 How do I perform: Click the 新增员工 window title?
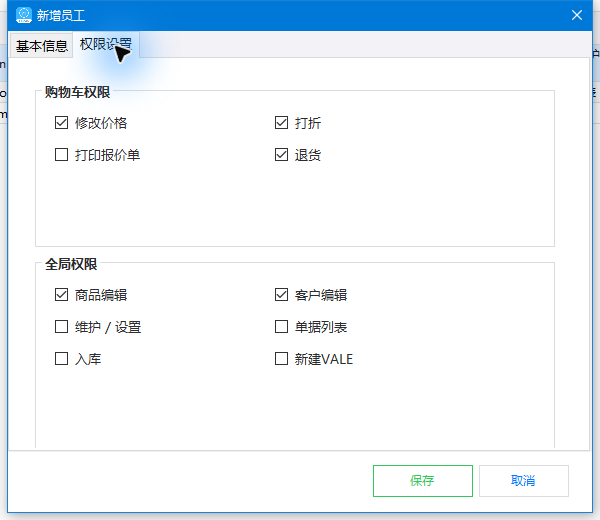(61, 15)
